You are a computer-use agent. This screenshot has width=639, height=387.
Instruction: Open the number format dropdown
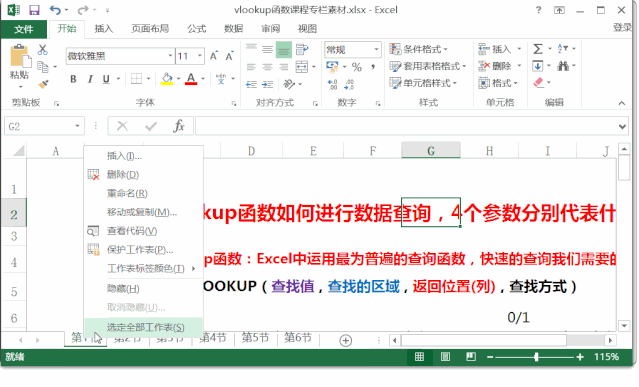click(376, 50)
